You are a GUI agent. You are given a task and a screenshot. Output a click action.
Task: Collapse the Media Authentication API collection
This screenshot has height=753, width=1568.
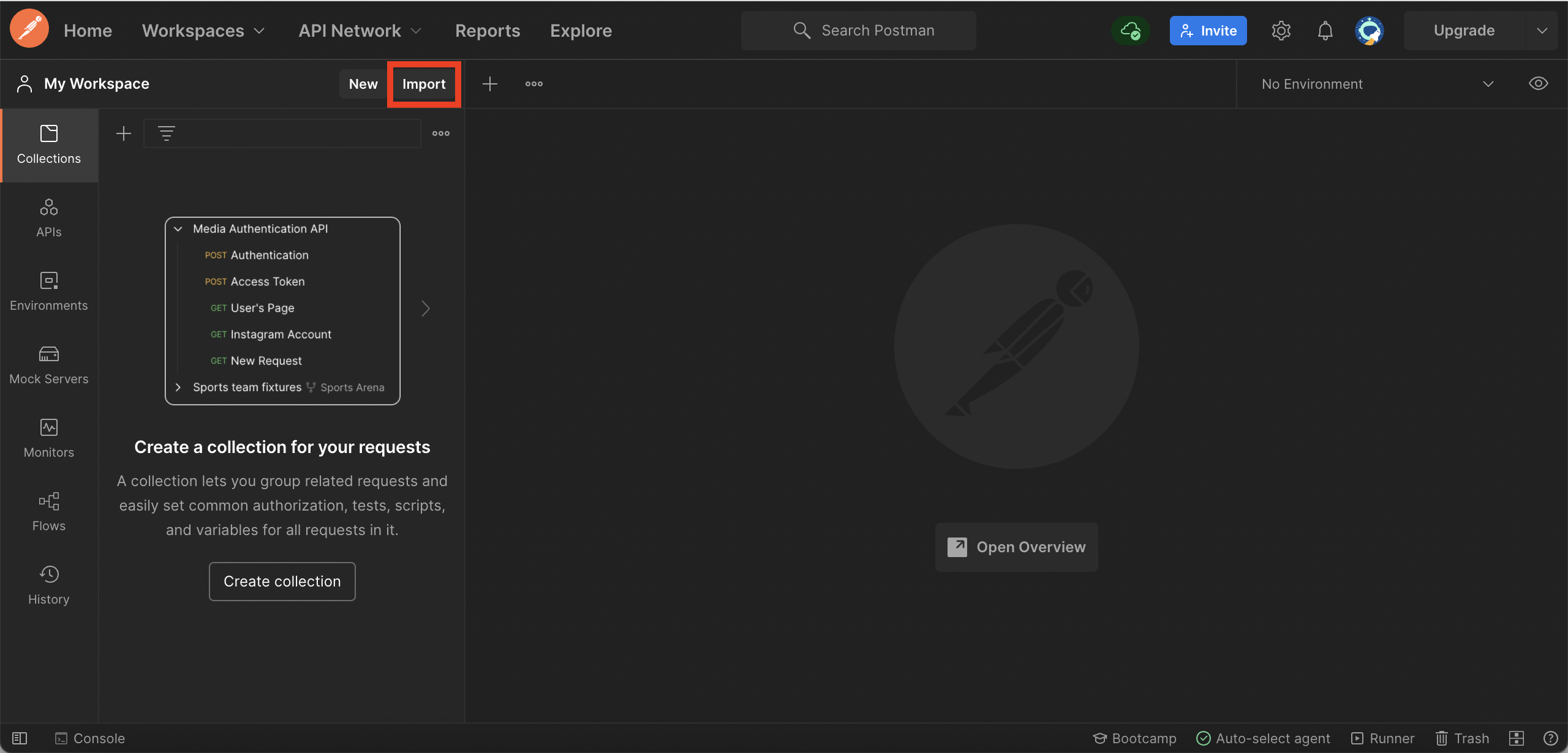178,228
